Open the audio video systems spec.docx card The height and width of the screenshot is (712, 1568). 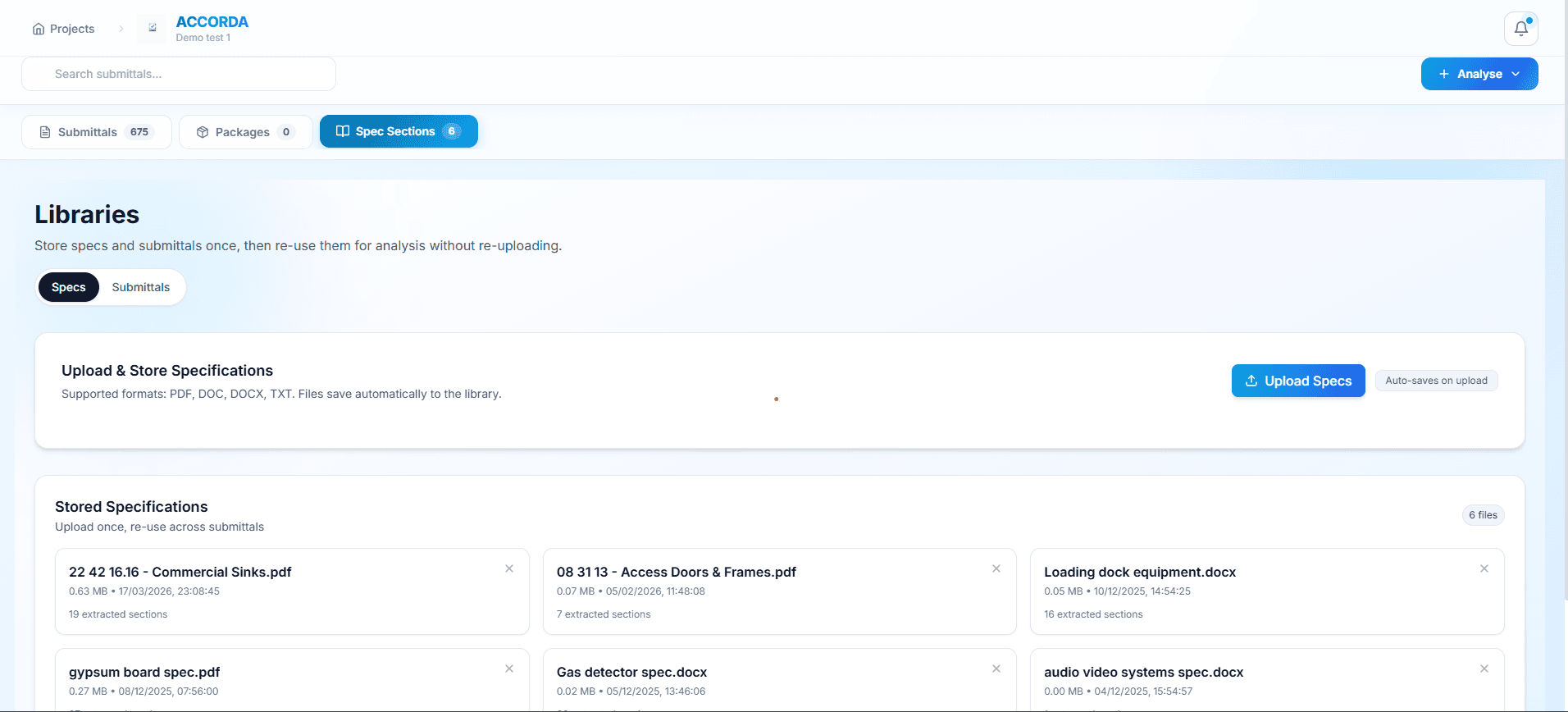pos(1267,680)
